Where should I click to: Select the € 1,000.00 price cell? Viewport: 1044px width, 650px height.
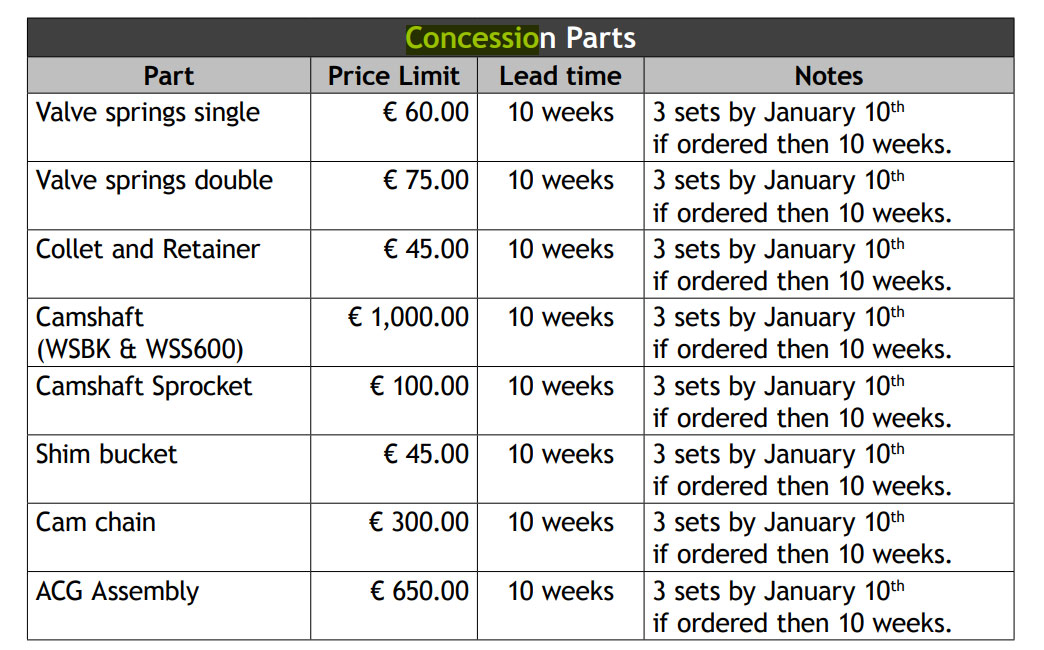(x=393, y=332)
